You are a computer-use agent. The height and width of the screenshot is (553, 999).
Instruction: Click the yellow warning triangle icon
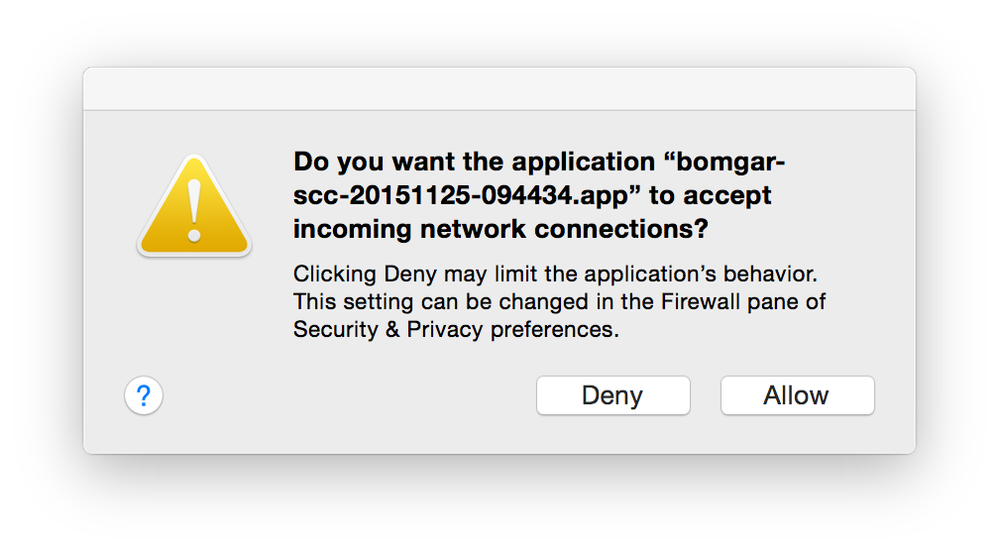[x=194, y=206]
